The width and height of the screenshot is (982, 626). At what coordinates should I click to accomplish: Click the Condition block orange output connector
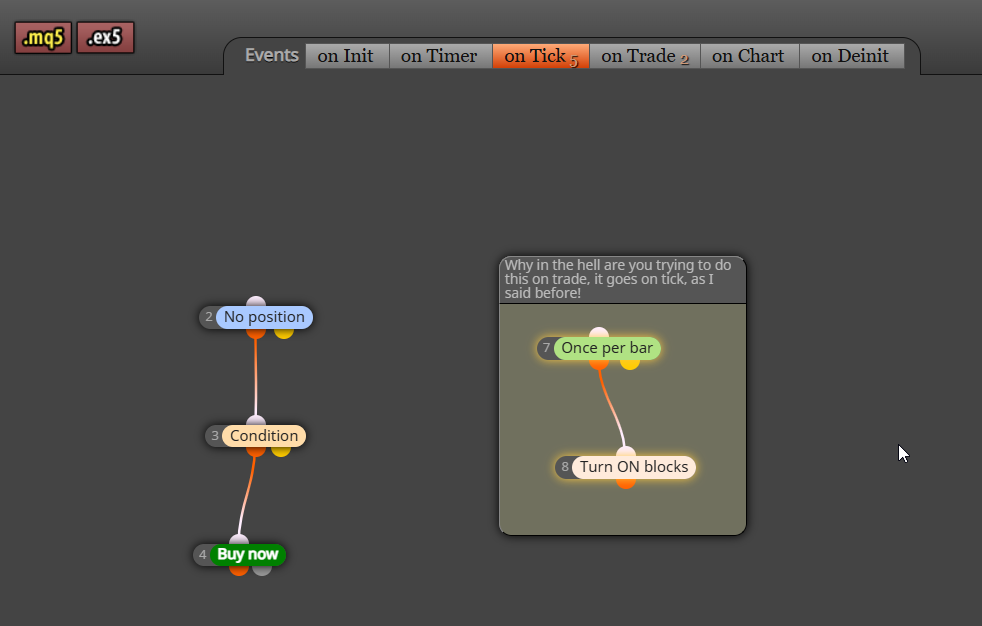256,451
